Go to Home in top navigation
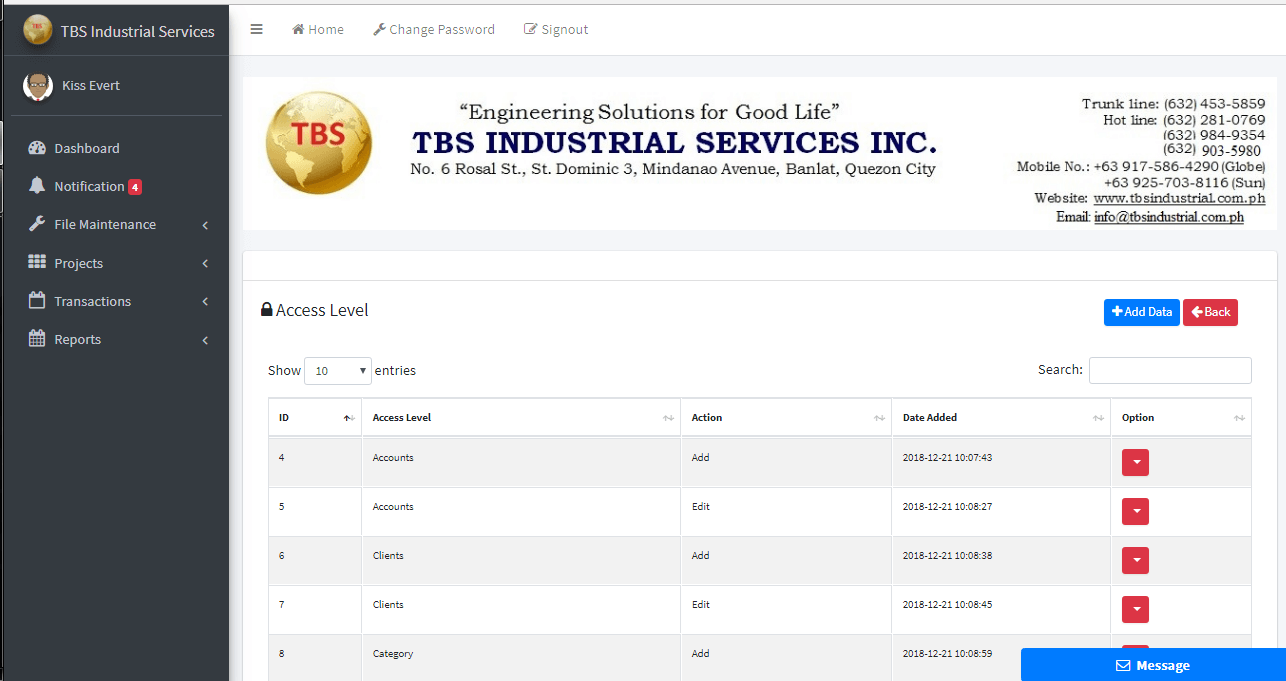1286x681 pixels. point(318,29)
